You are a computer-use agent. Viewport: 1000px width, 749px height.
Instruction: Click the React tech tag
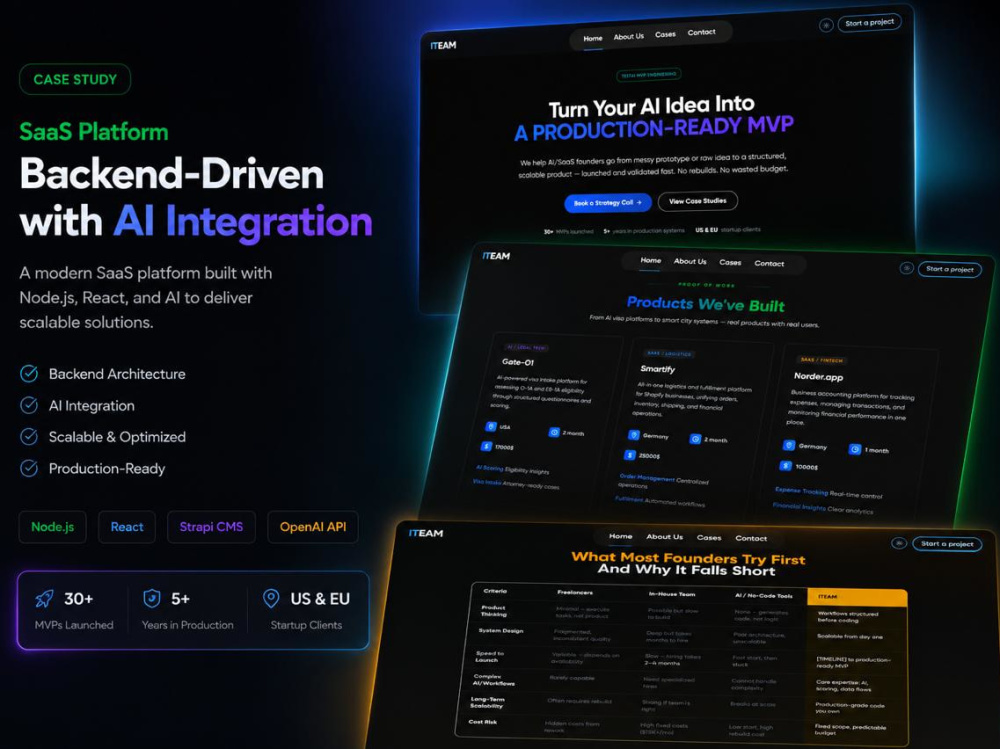pyautogui.click(x=127, y=527)
